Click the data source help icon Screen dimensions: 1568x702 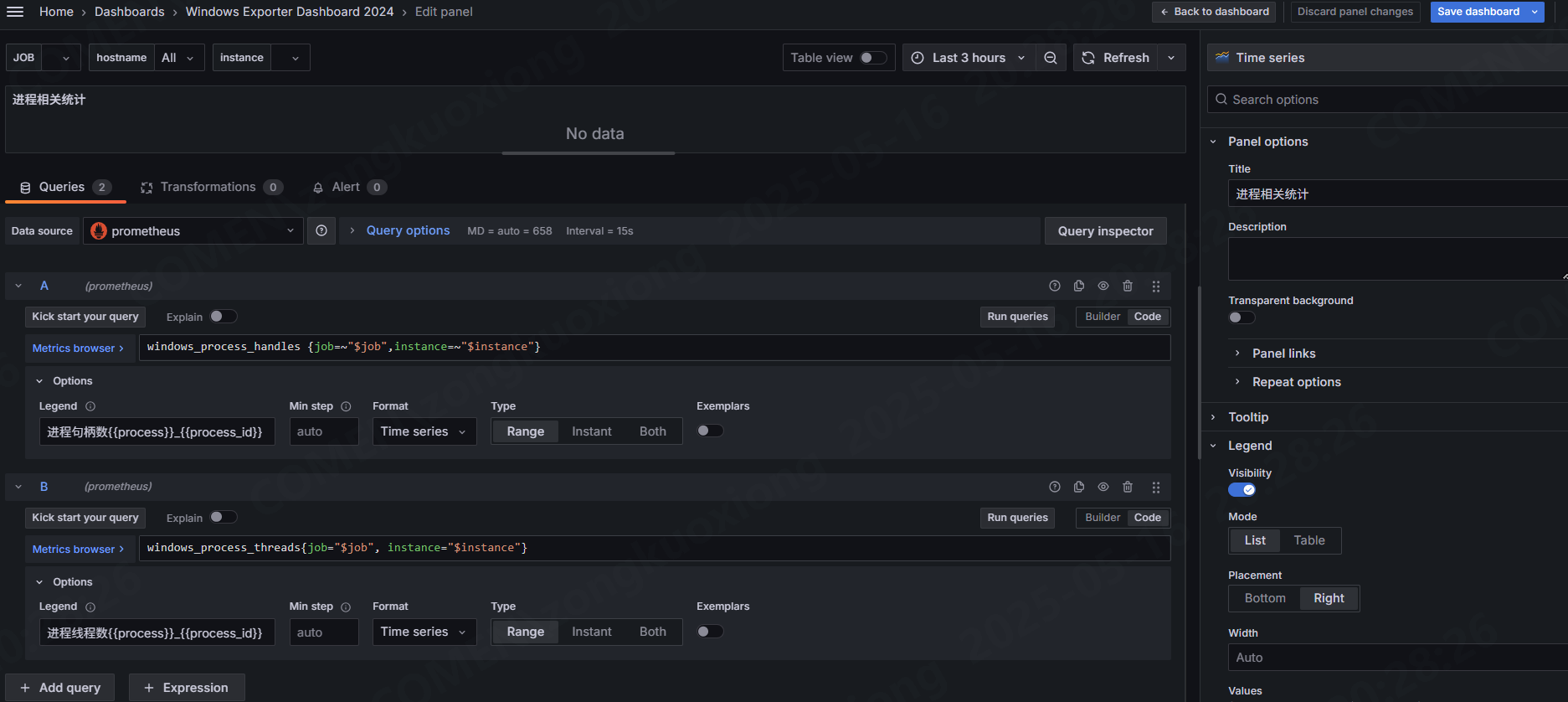[x=321, y=230]
